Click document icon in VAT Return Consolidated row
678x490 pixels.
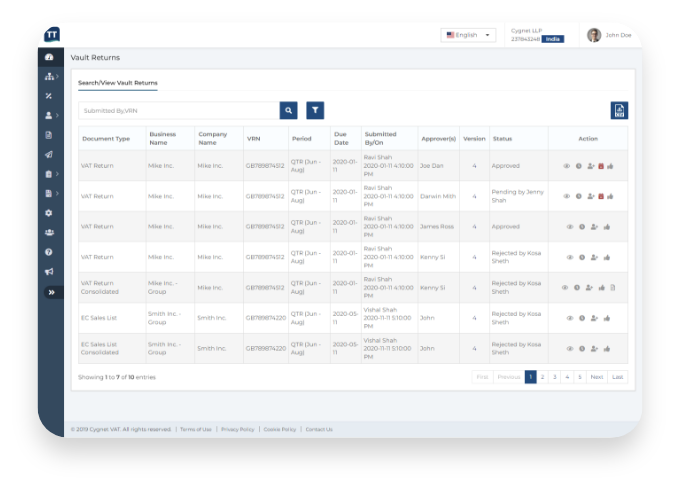pyautogui.click(x=613, y=288)
